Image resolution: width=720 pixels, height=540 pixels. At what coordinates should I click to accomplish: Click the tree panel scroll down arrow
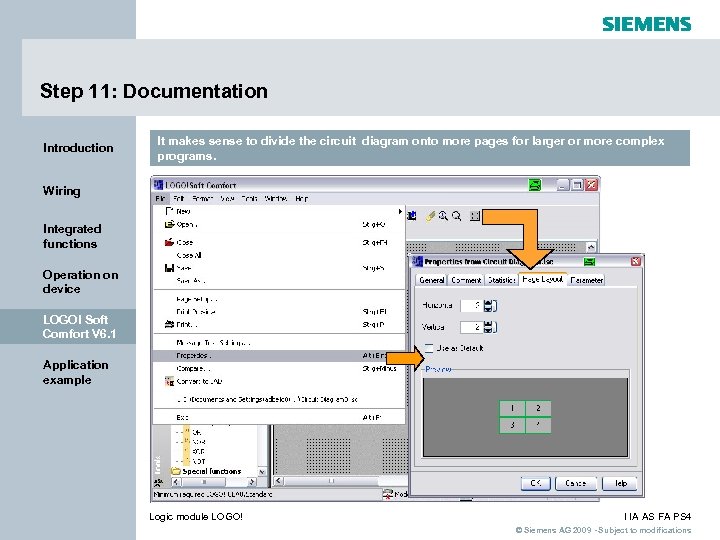[x=262, y=472]
